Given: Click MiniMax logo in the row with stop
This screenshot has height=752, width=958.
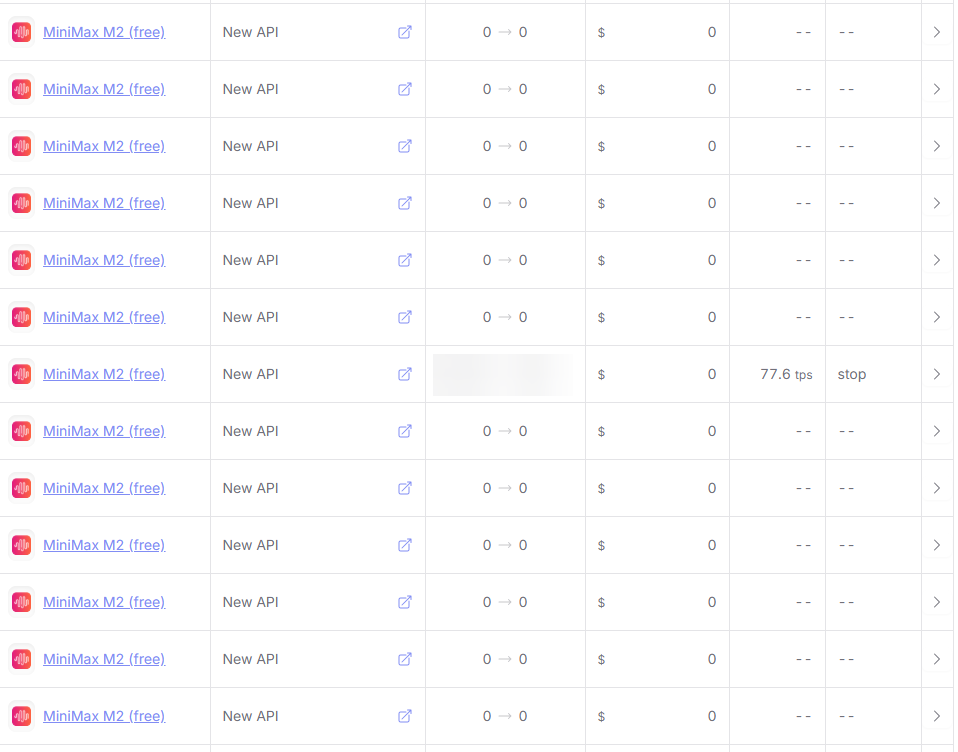Looking at the screenshot, I should click(x=22, y=374).
